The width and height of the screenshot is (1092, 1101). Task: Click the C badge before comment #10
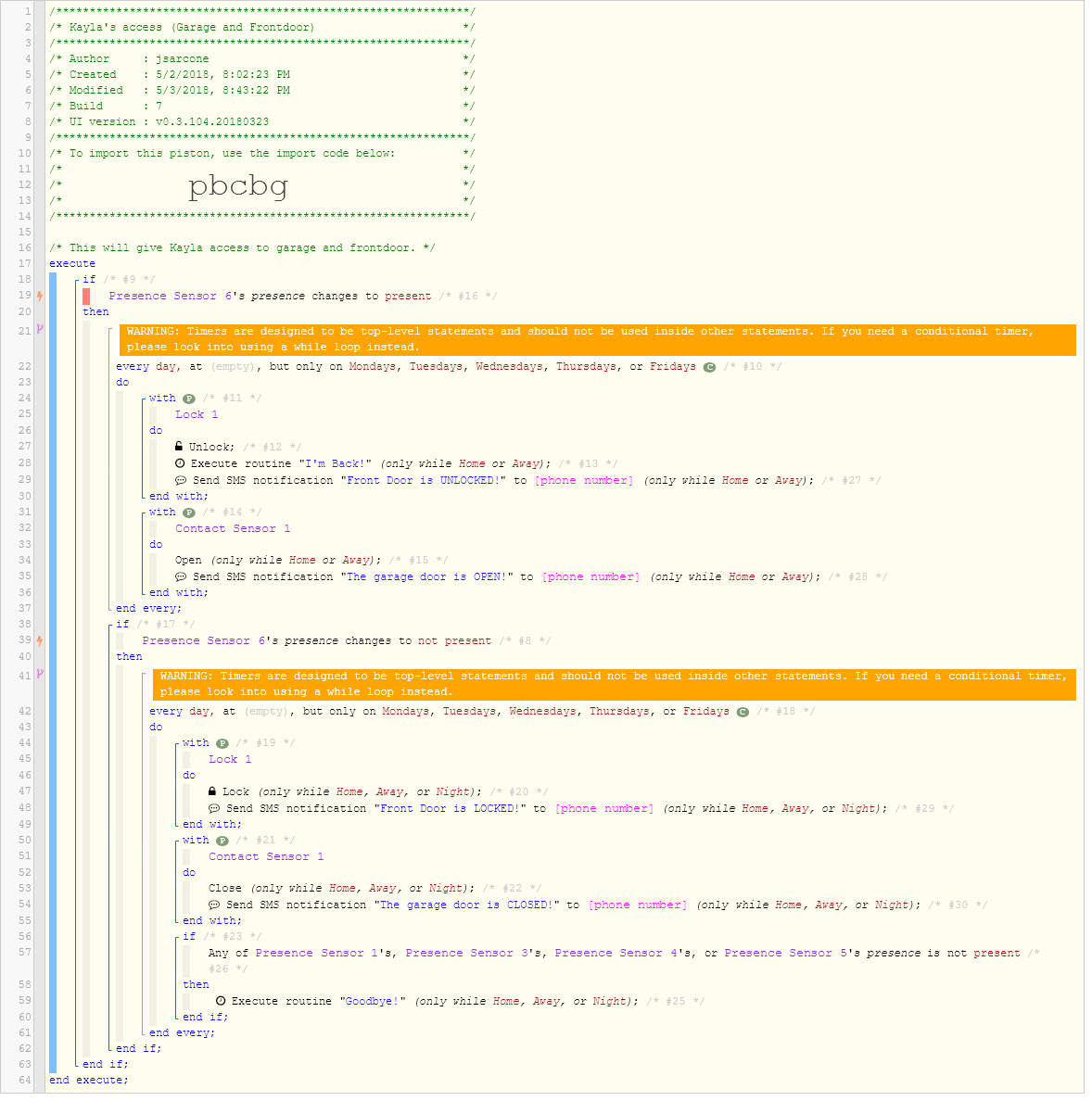(x=710, y=367)
